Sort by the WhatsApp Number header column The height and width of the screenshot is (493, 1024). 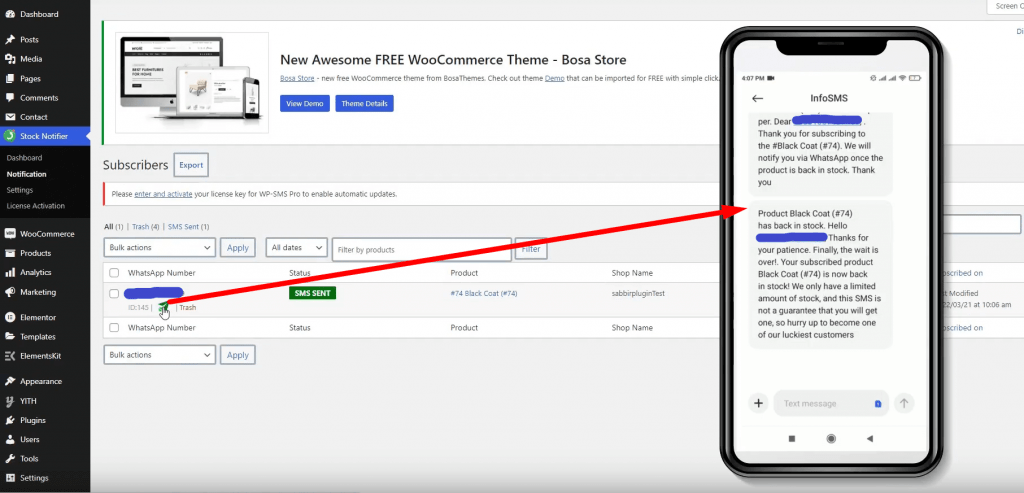click(x=161, y=273)
